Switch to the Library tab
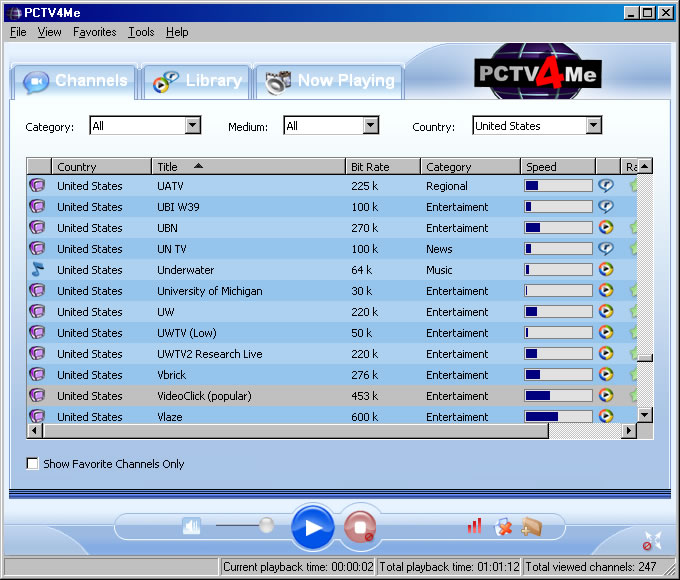The image size is (680, 580). [x=197, y=82]
